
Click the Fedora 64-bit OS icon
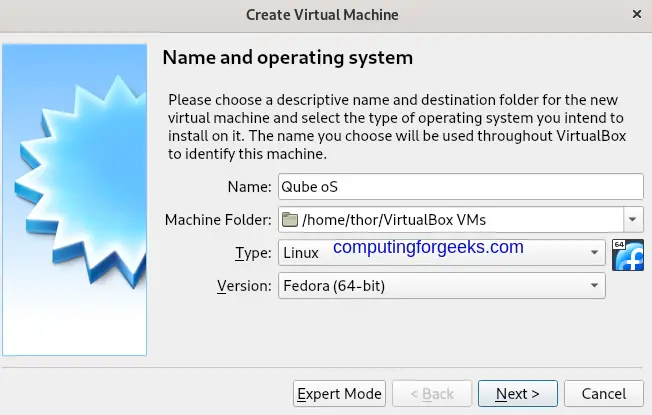628,255
